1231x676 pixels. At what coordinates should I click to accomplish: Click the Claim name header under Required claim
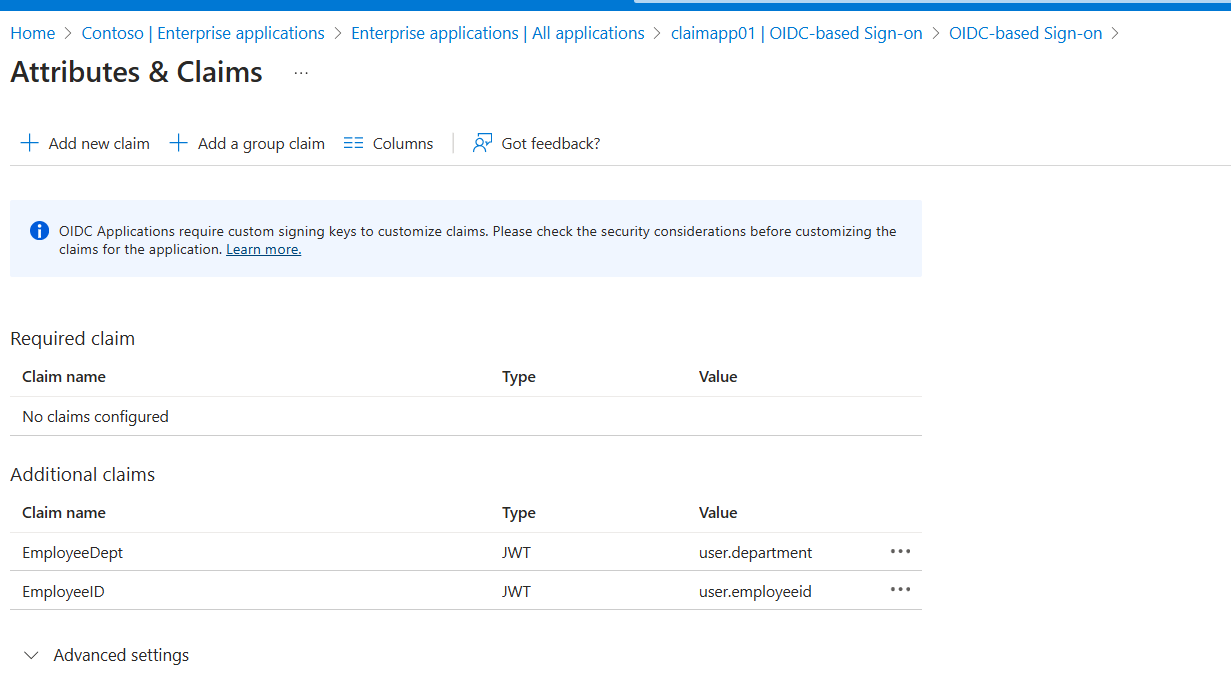click(64, 376)
